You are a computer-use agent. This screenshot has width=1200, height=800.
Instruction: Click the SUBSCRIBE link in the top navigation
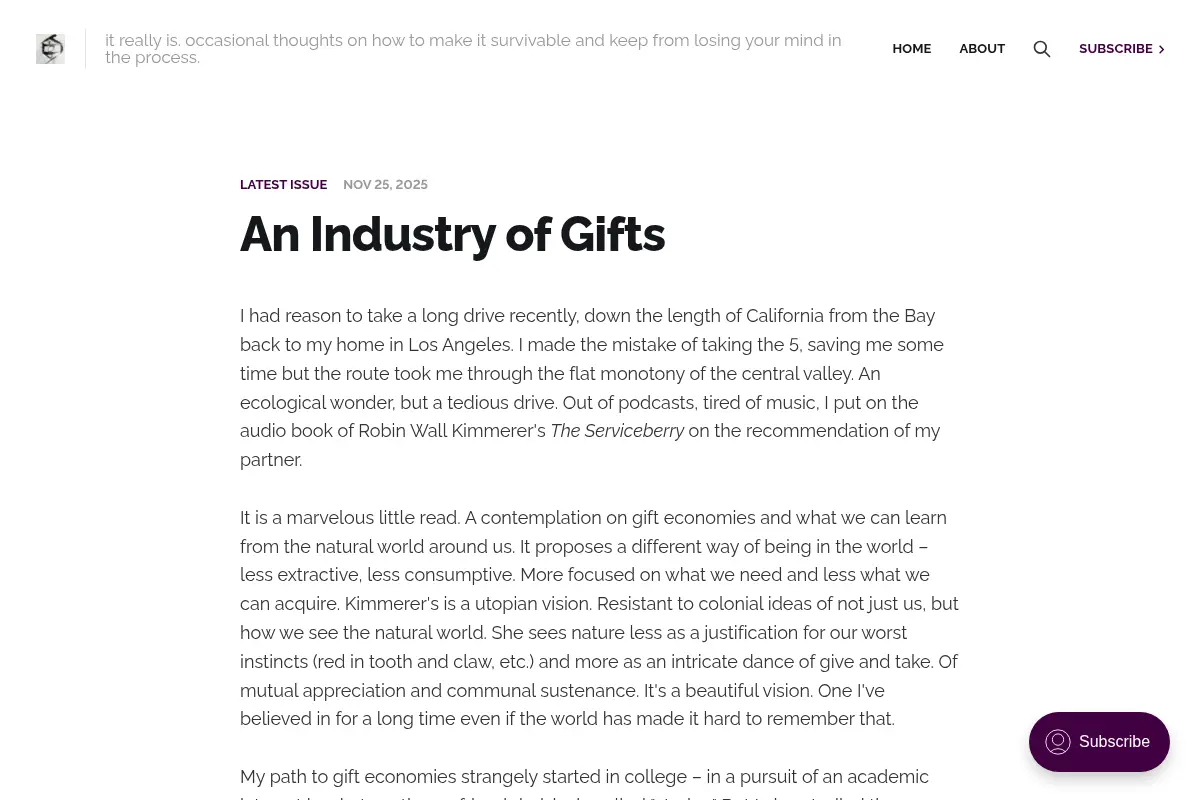(1116, 49)
